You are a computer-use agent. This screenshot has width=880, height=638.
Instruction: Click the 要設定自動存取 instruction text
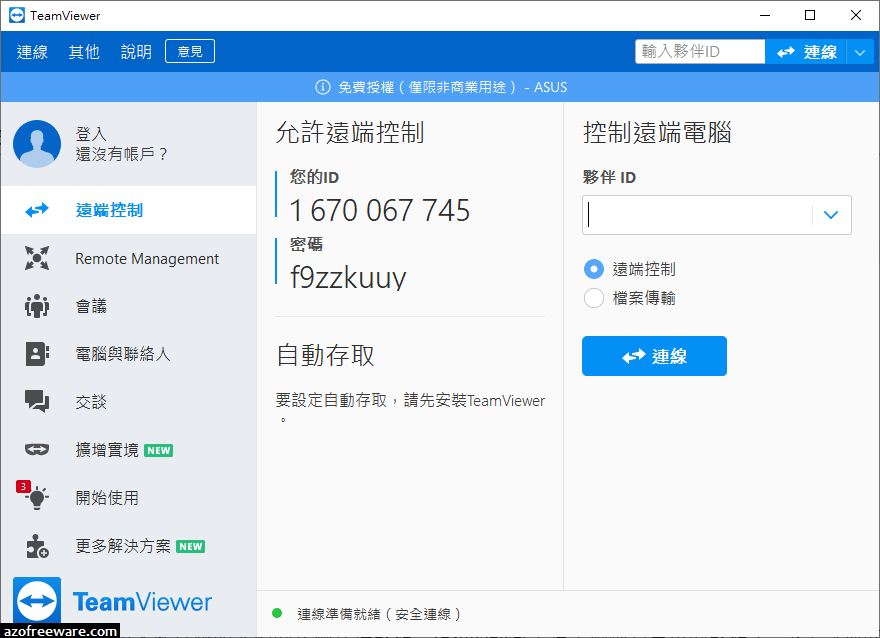[x=410, y=407]
